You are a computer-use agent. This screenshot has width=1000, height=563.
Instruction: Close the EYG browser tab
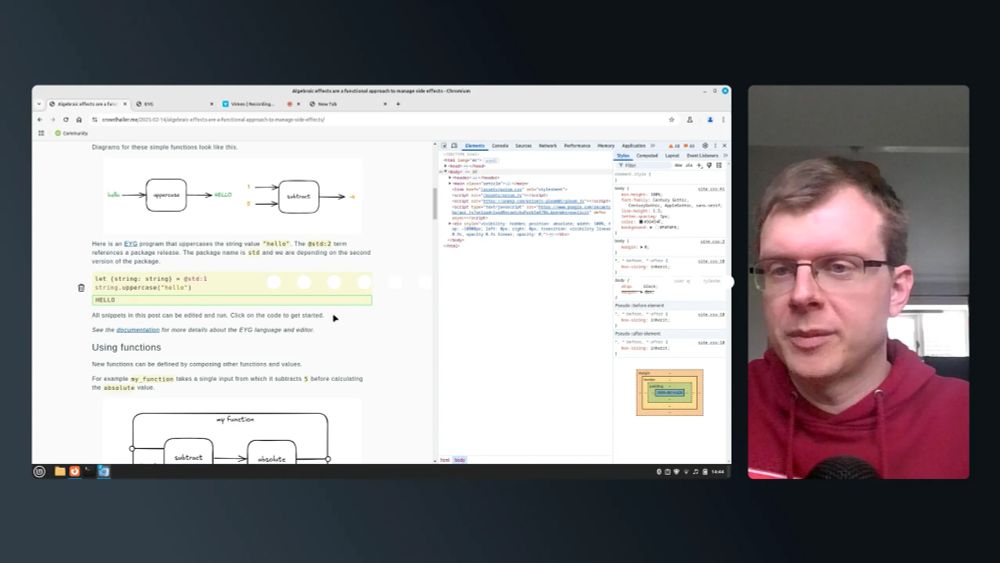click(212, 104)
